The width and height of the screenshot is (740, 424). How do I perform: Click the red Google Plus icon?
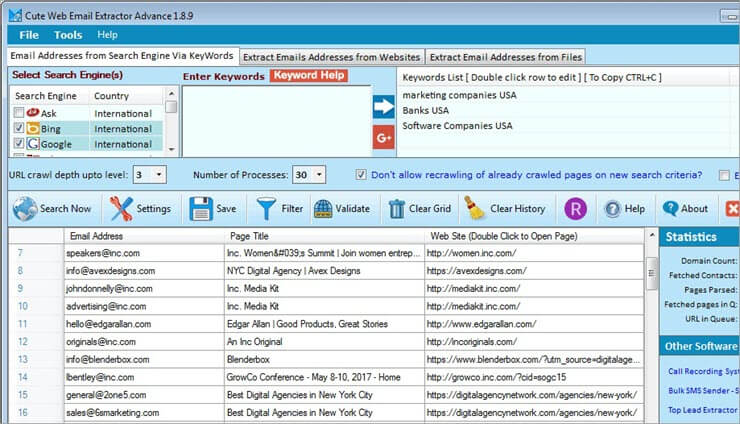tap(383, 137)
